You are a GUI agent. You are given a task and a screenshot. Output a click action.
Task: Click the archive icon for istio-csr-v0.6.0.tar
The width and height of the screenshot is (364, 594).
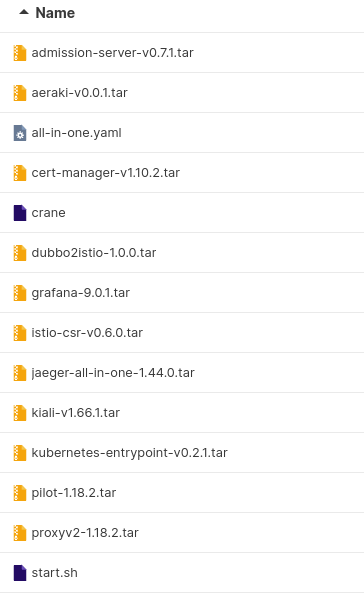20,333
